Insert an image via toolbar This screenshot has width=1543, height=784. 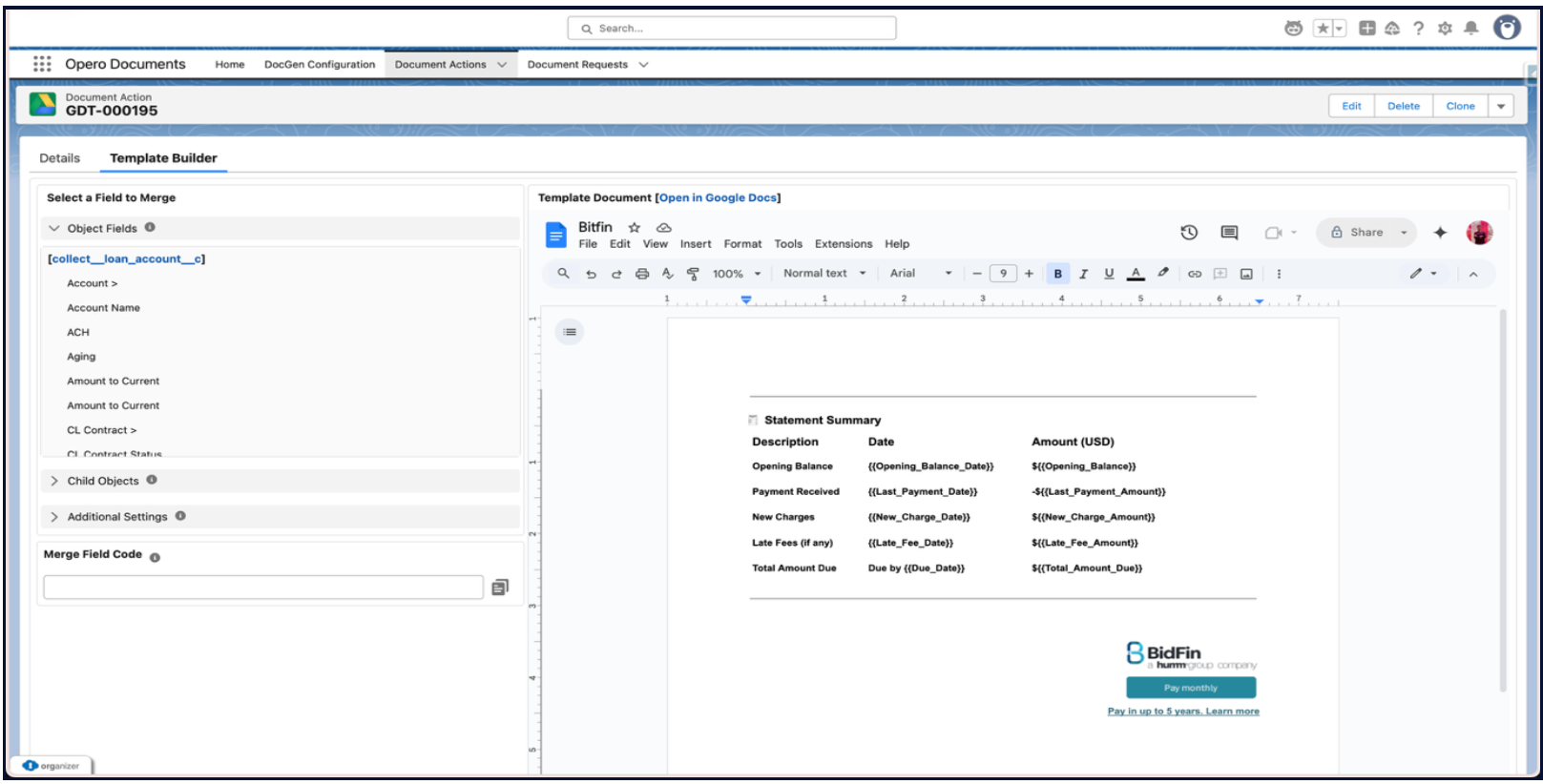click(1246, 274)
